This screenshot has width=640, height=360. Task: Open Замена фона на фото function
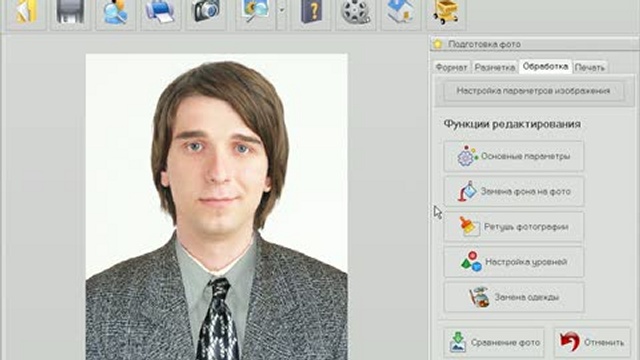[513, 191]
